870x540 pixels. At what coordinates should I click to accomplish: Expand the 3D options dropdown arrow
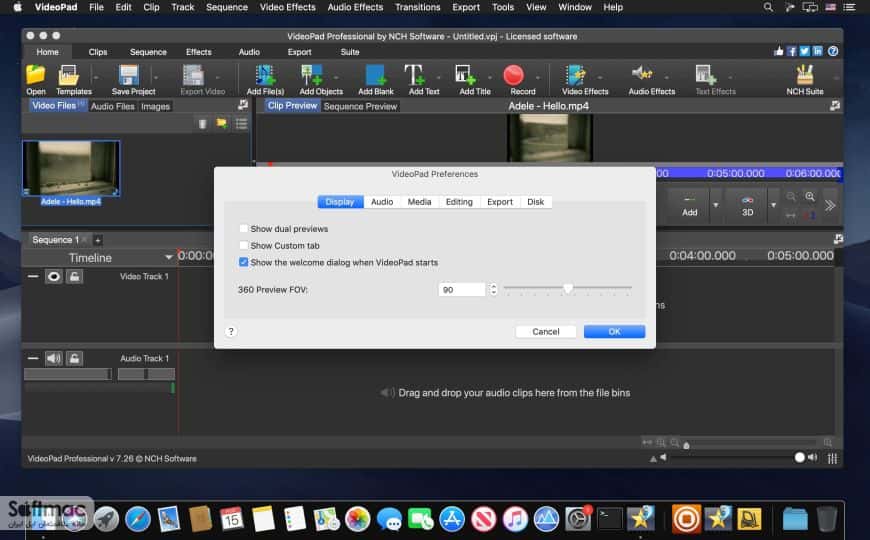pyautogui.click(x=773, y=205)
